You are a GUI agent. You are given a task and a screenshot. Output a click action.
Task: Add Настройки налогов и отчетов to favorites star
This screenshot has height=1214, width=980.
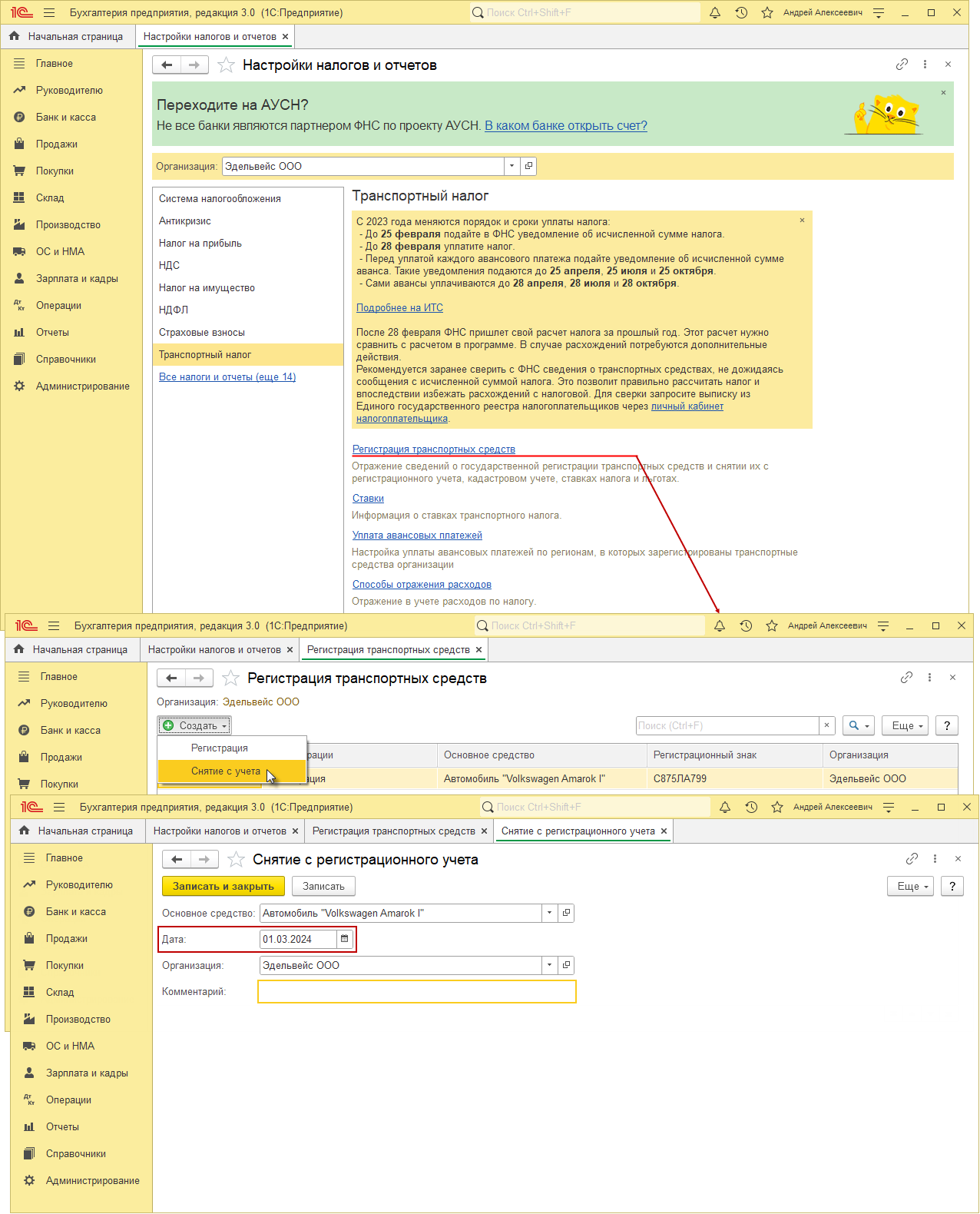(x=226, y=65)
